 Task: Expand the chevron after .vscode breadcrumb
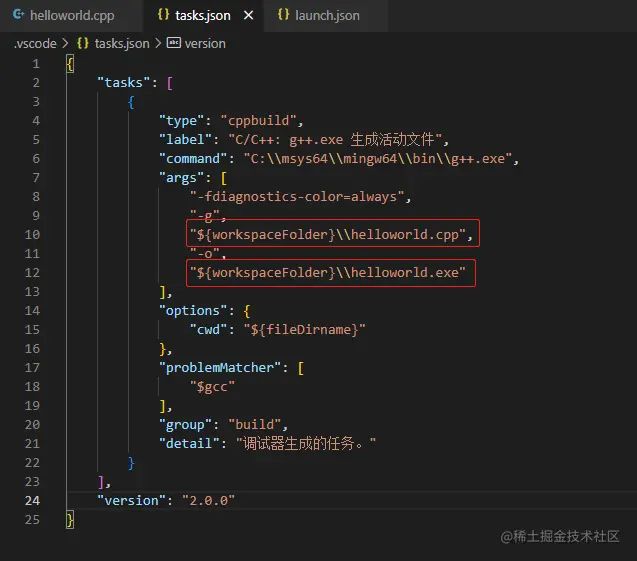tap(65, 43)
